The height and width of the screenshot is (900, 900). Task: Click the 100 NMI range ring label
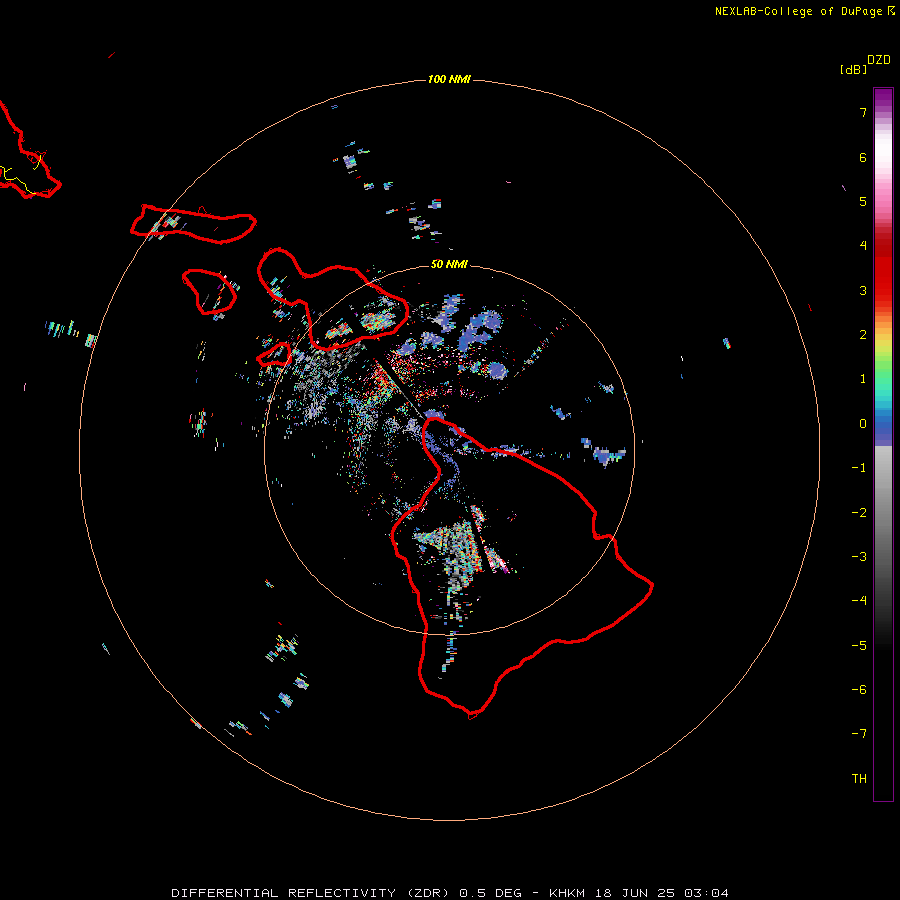click(449, 79)
